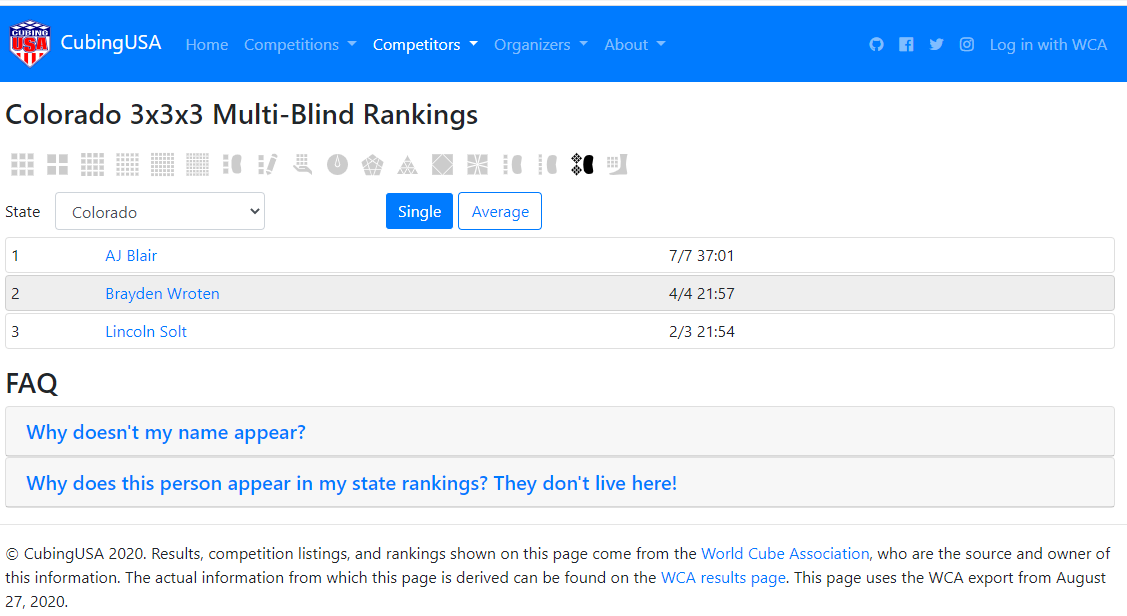1127x616 pixels.
Task: Select the 2x2x2 cube event icon
Action: [58, 165]
